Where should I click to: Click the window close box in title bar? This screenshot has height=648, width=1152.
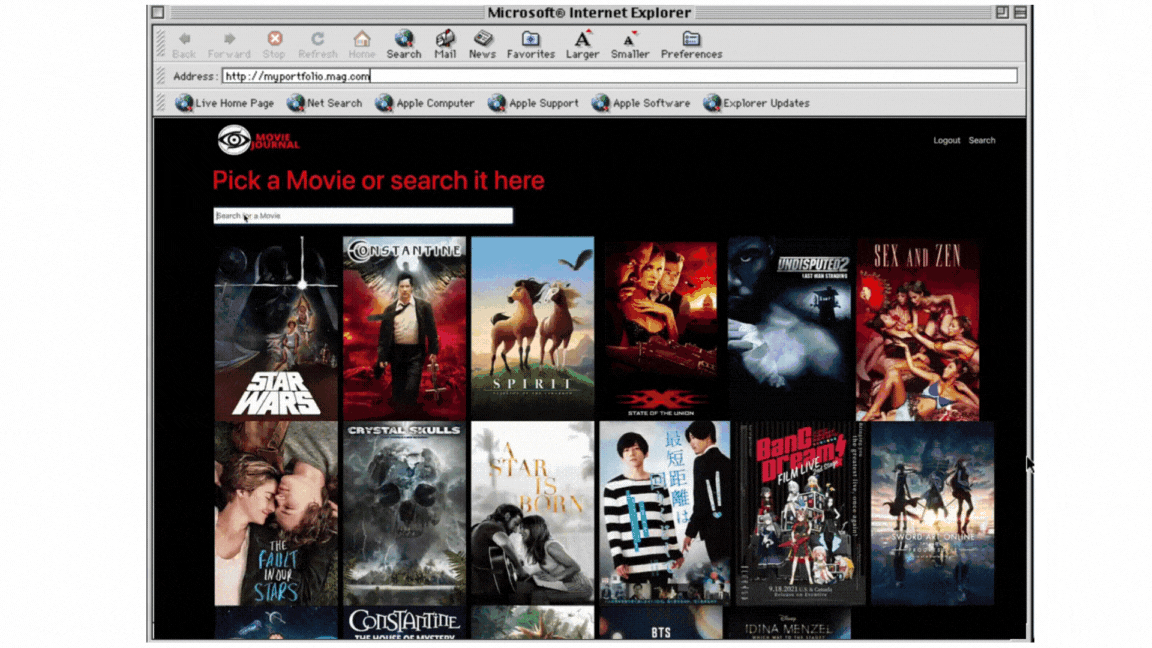158,12
